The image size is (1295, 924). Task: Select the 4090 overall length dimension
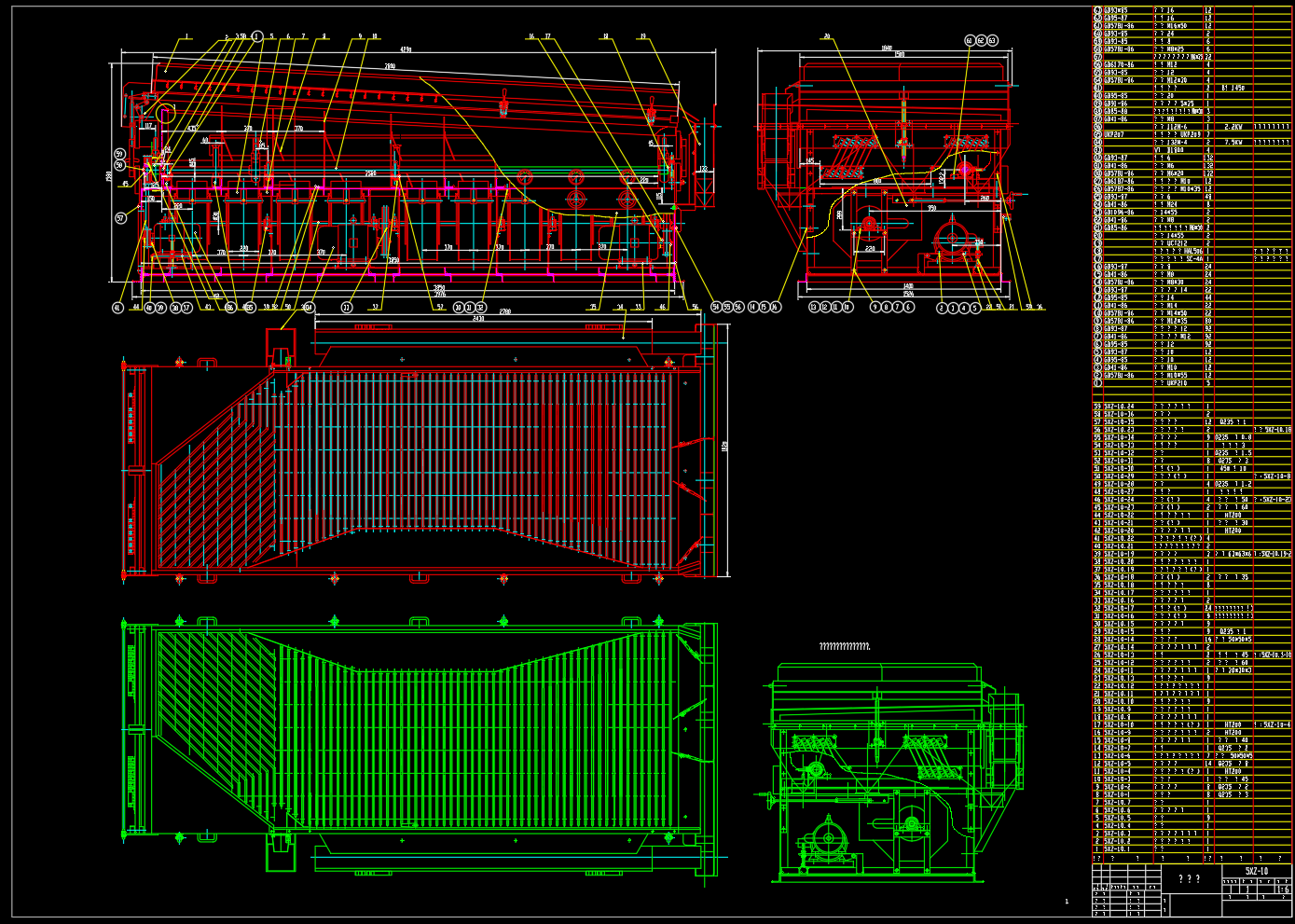(406, 49)
